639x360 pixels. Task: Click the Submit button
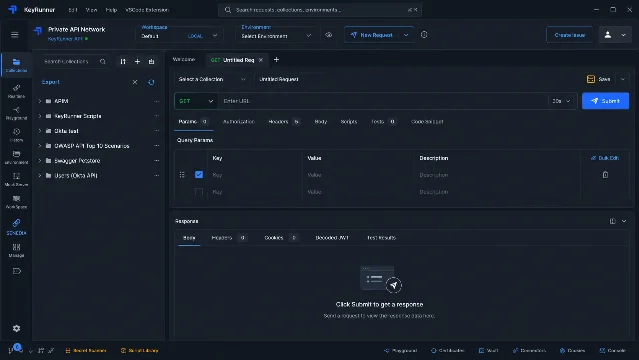pos(605,101)
